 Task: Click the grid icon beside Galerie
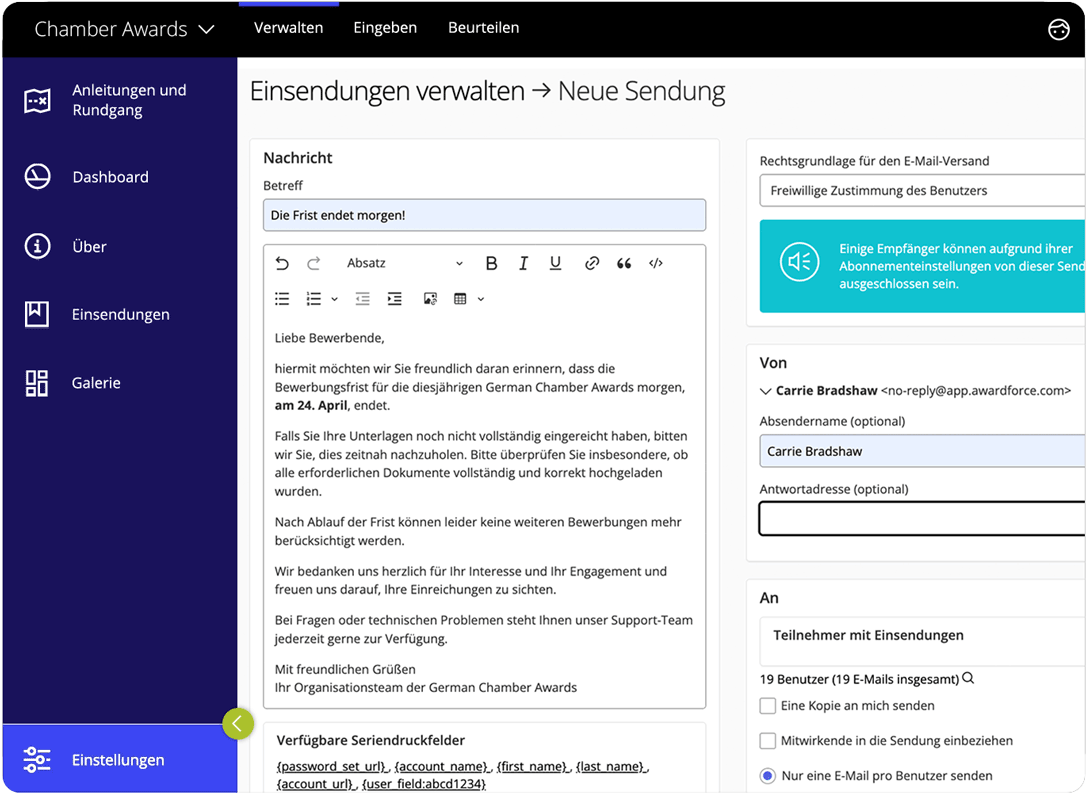[x=37, y=383]
